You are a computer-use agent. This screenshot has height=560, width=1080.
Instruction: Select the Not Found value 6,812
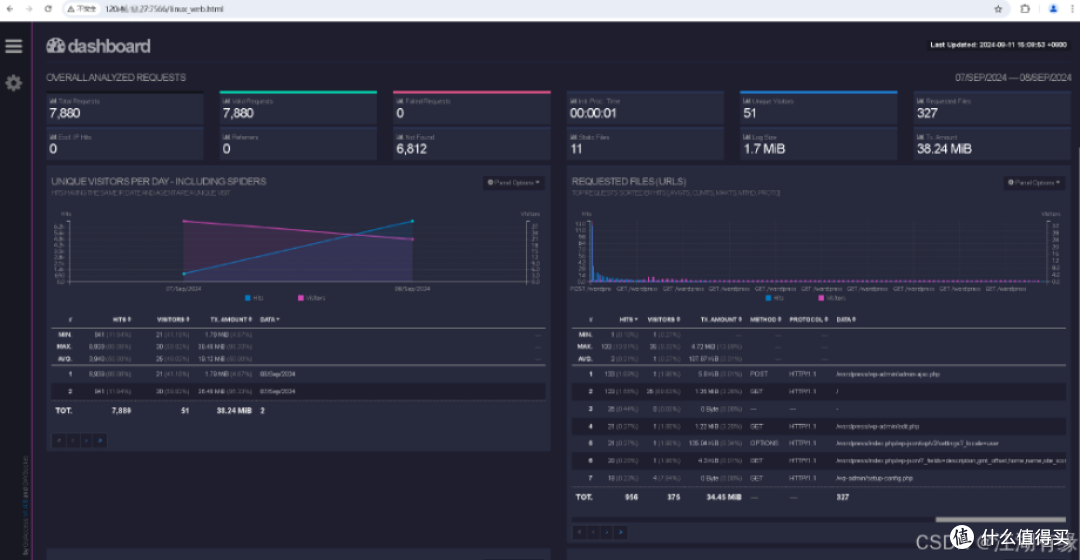coord(412,149)
